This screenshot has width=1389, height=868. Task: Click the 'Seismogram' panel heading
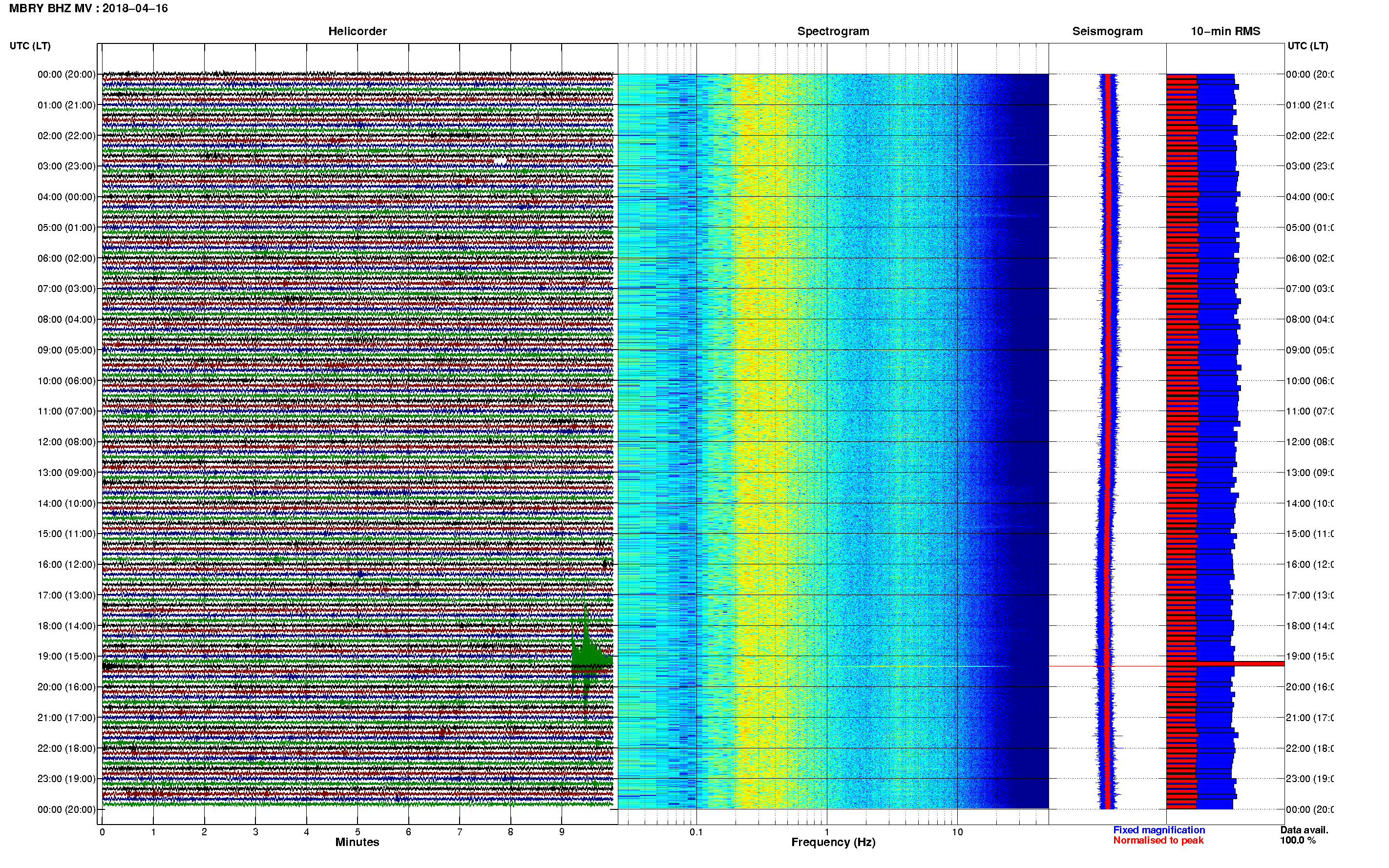point(1107,31)
